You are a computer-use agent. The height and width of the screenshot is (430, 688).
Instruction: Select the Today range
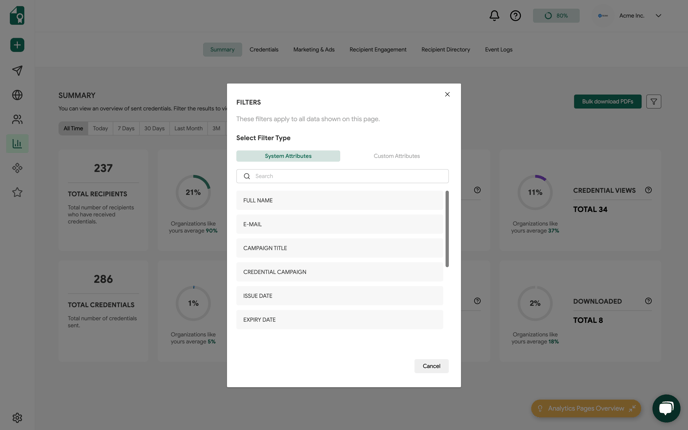tap(100, 129)
